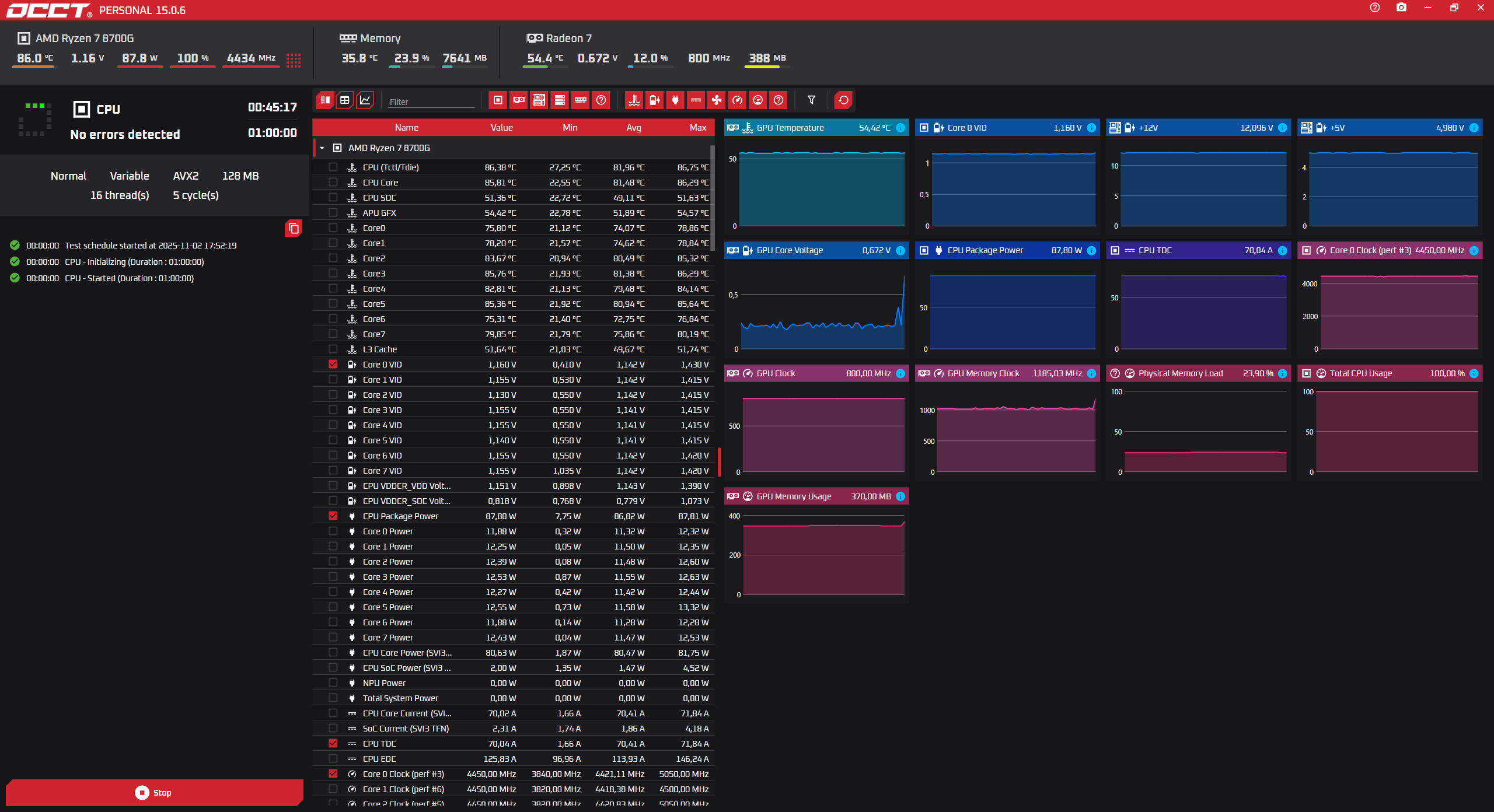Open info for the GPU Temperature graph

point(900,128)
